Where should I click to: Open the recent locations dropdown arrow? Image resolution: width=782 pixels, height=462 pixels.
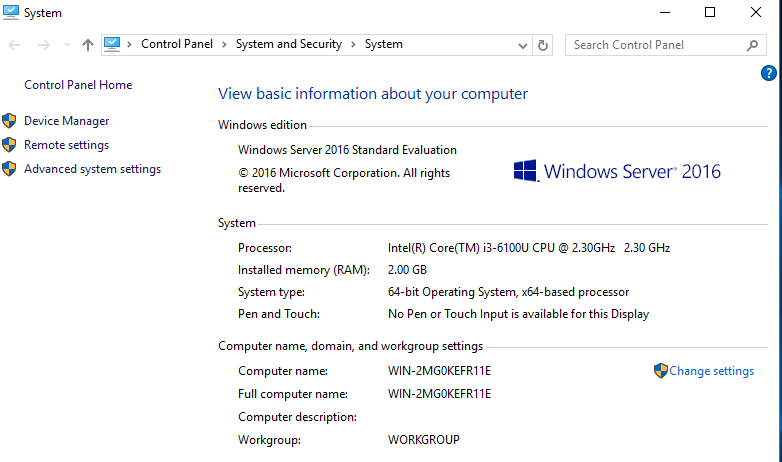point(67,45)
